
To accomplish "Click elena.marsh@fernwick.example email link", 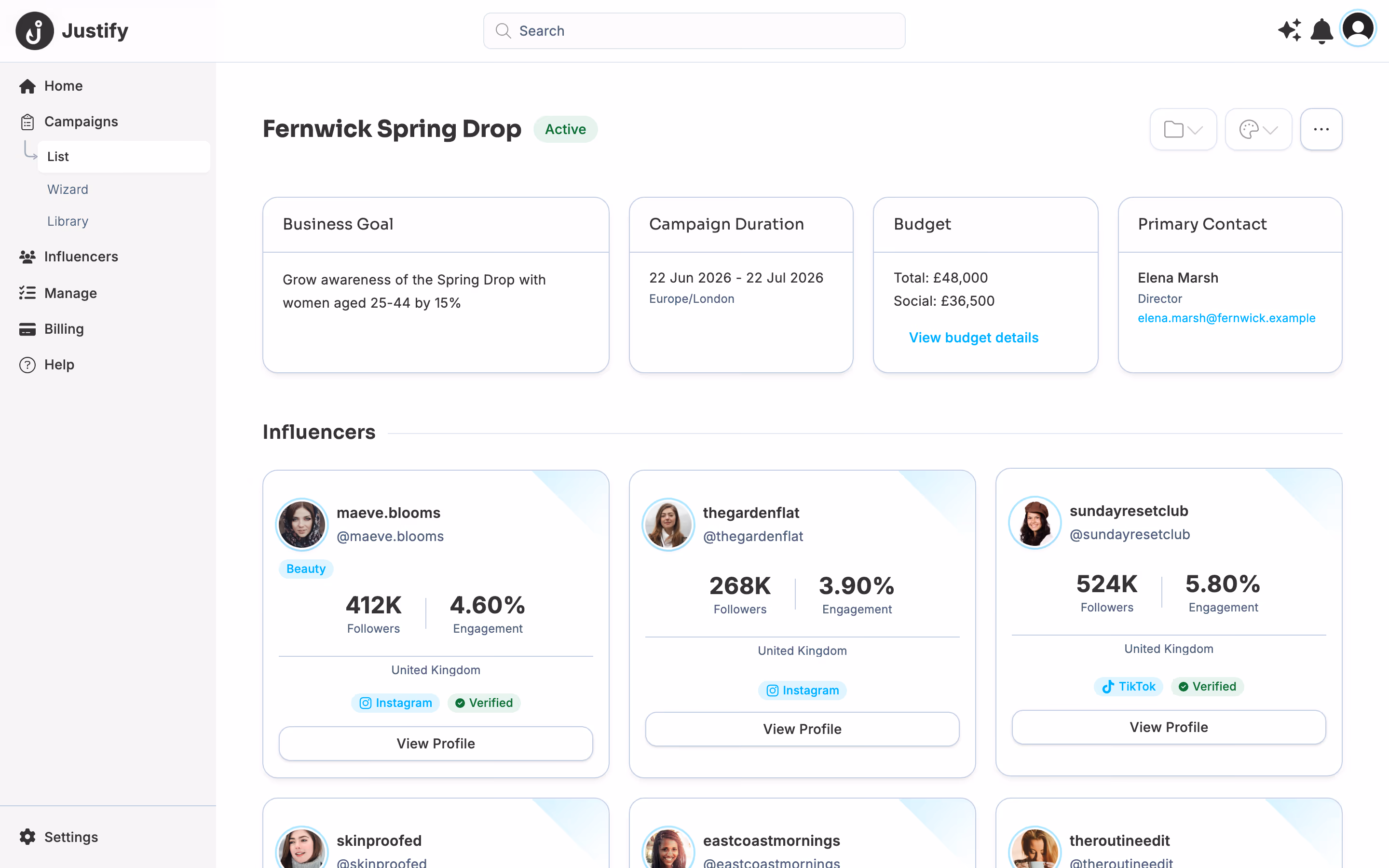I will point(1226,318).
